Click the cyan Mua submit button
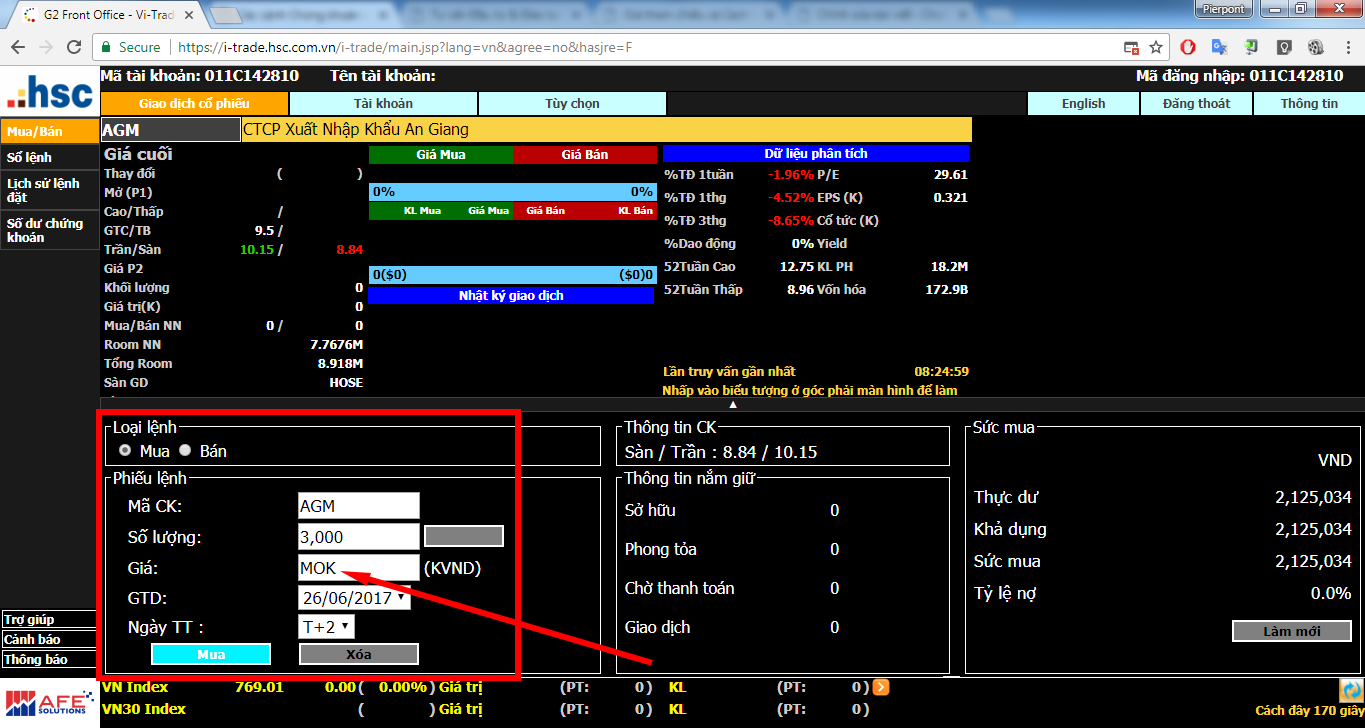This screenshot has height=728, width=1365. [211, 654]
